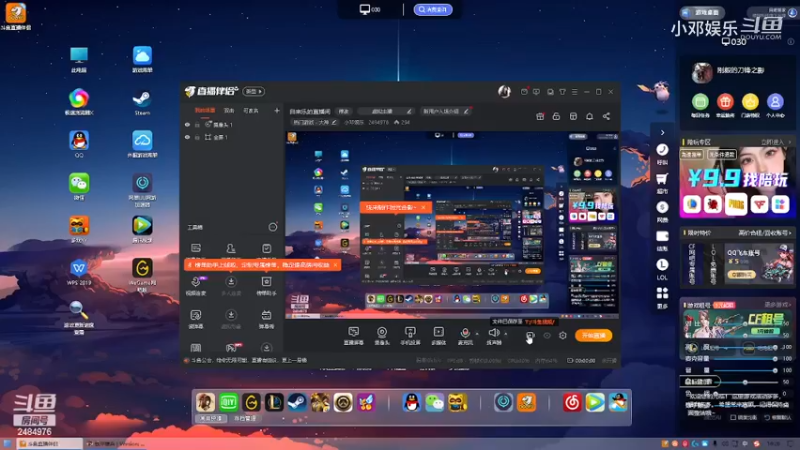Launch QQ penguin from the dock

[x=411, y=403]
